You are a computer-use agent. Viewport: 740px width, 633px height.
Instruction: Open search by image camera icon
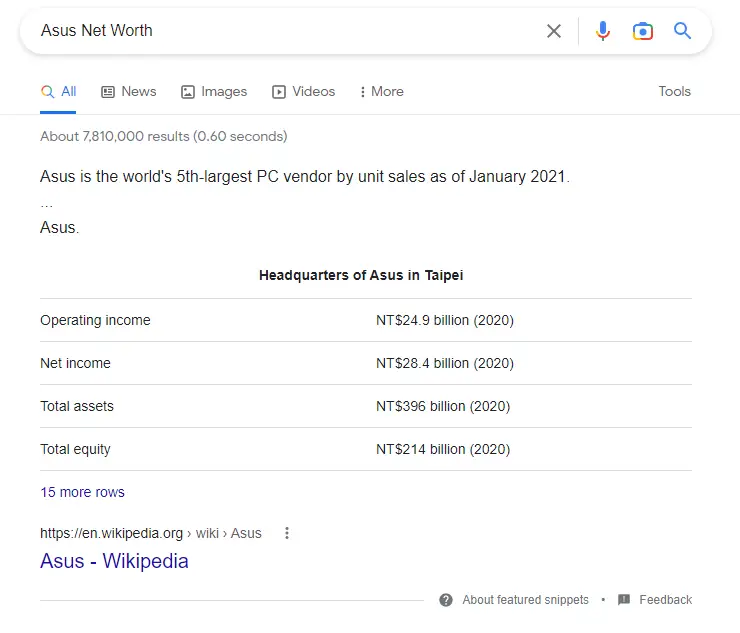pyautogui.click(x=642, y=31)
